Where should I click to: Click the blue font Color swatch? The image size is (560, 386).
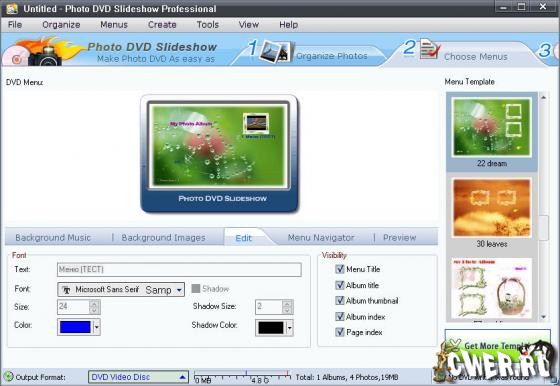pos(75,327)
